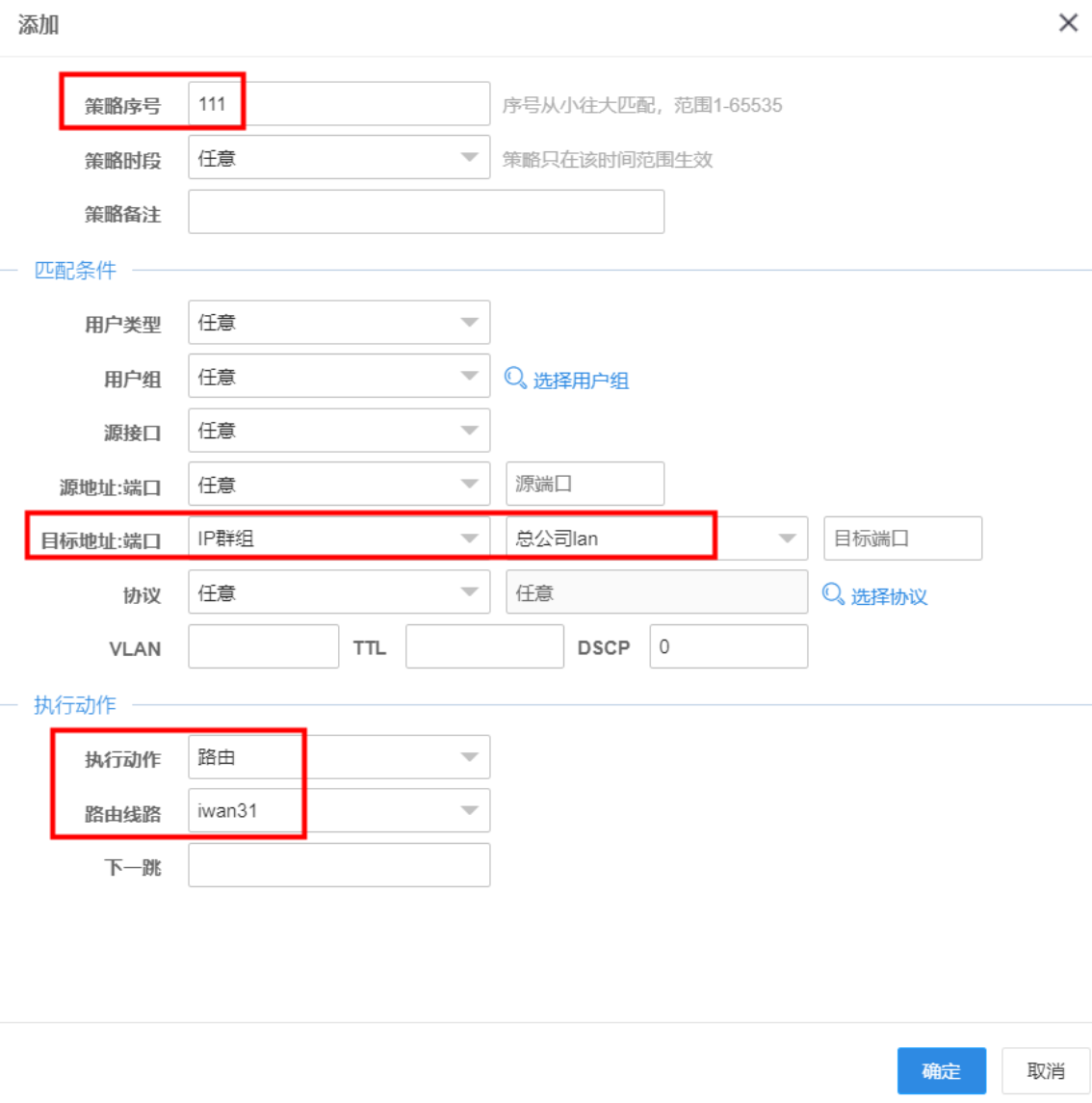Image resolution: width=1092 pixels, height=1103 pixels.
Task: Click the 选择用户组 link
Action: click(580, 381)
